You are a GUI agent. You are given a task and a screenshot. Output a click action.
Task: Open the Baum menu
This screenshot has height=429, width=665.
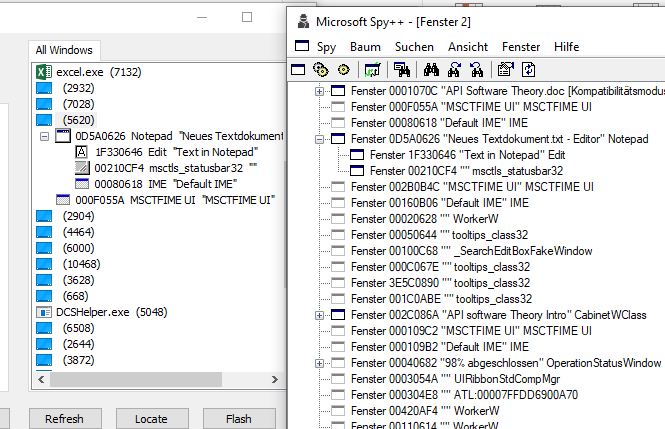[365, 47]
